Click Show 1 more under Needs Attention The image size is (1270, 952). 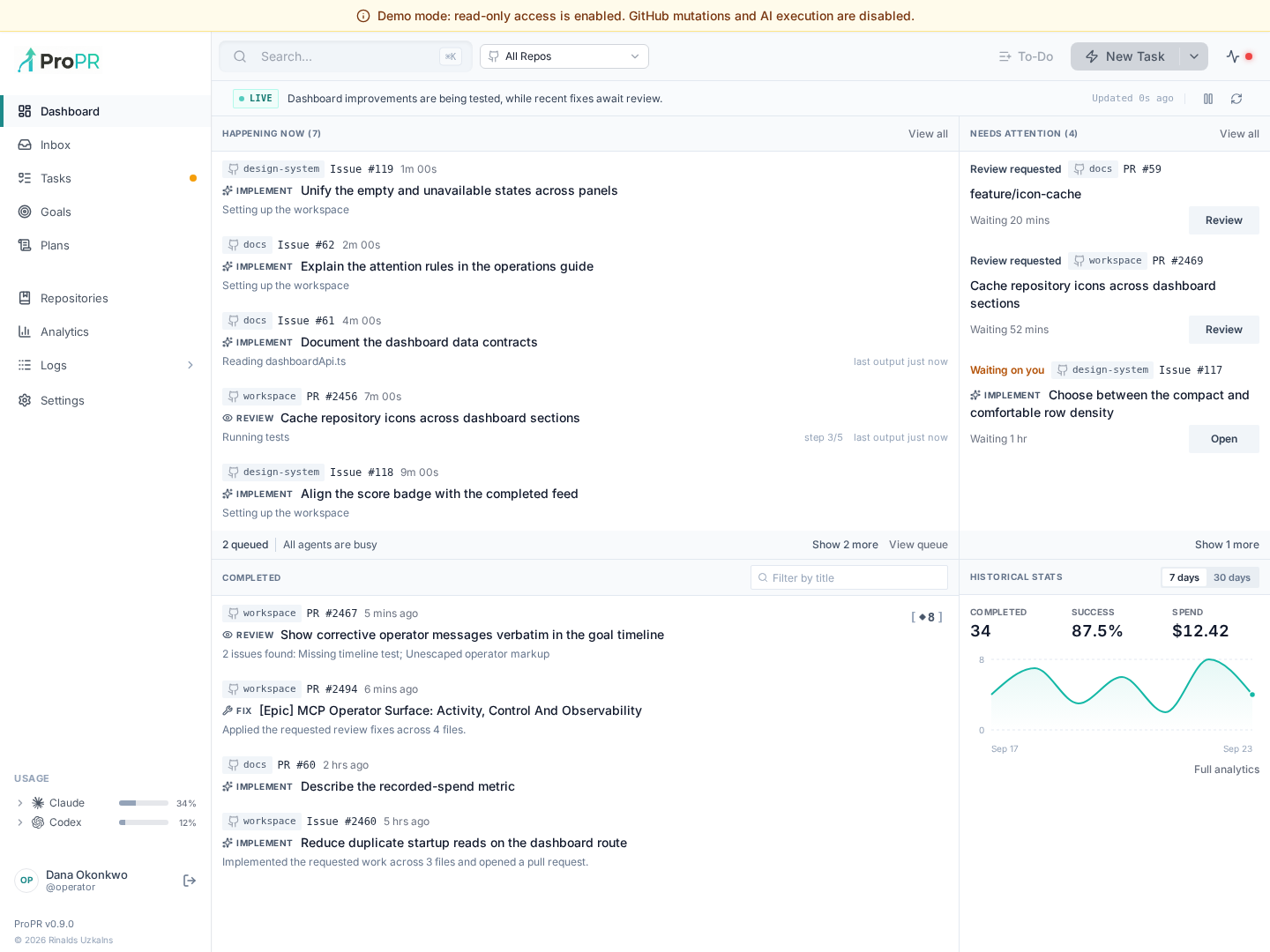tap(1227, 545)
